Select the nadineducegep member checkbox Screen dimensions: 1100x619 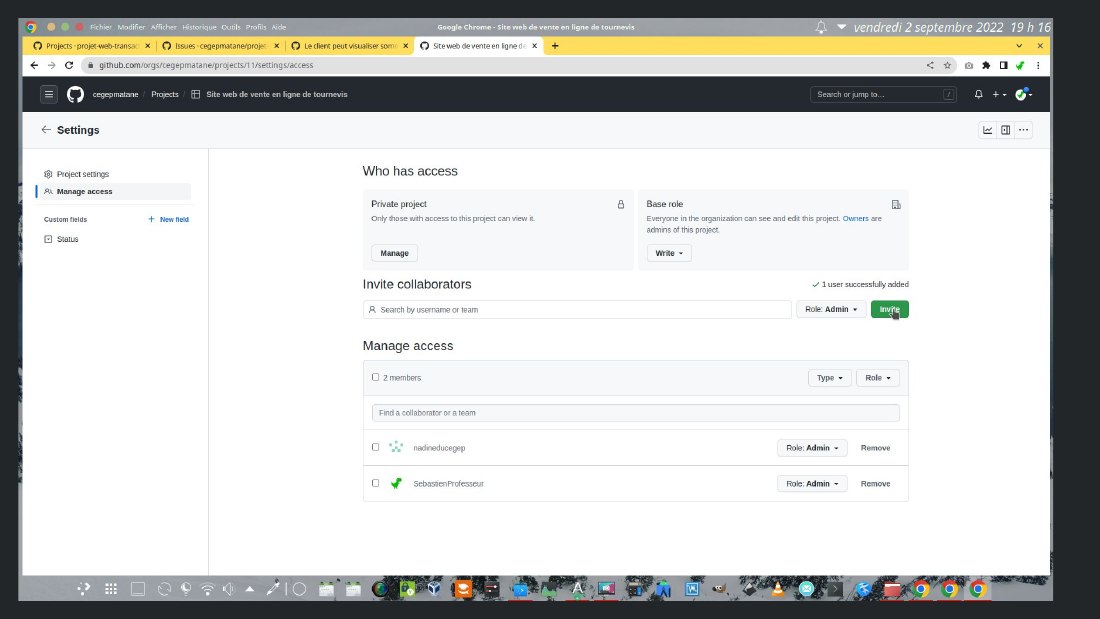click(x=375, y=447)
